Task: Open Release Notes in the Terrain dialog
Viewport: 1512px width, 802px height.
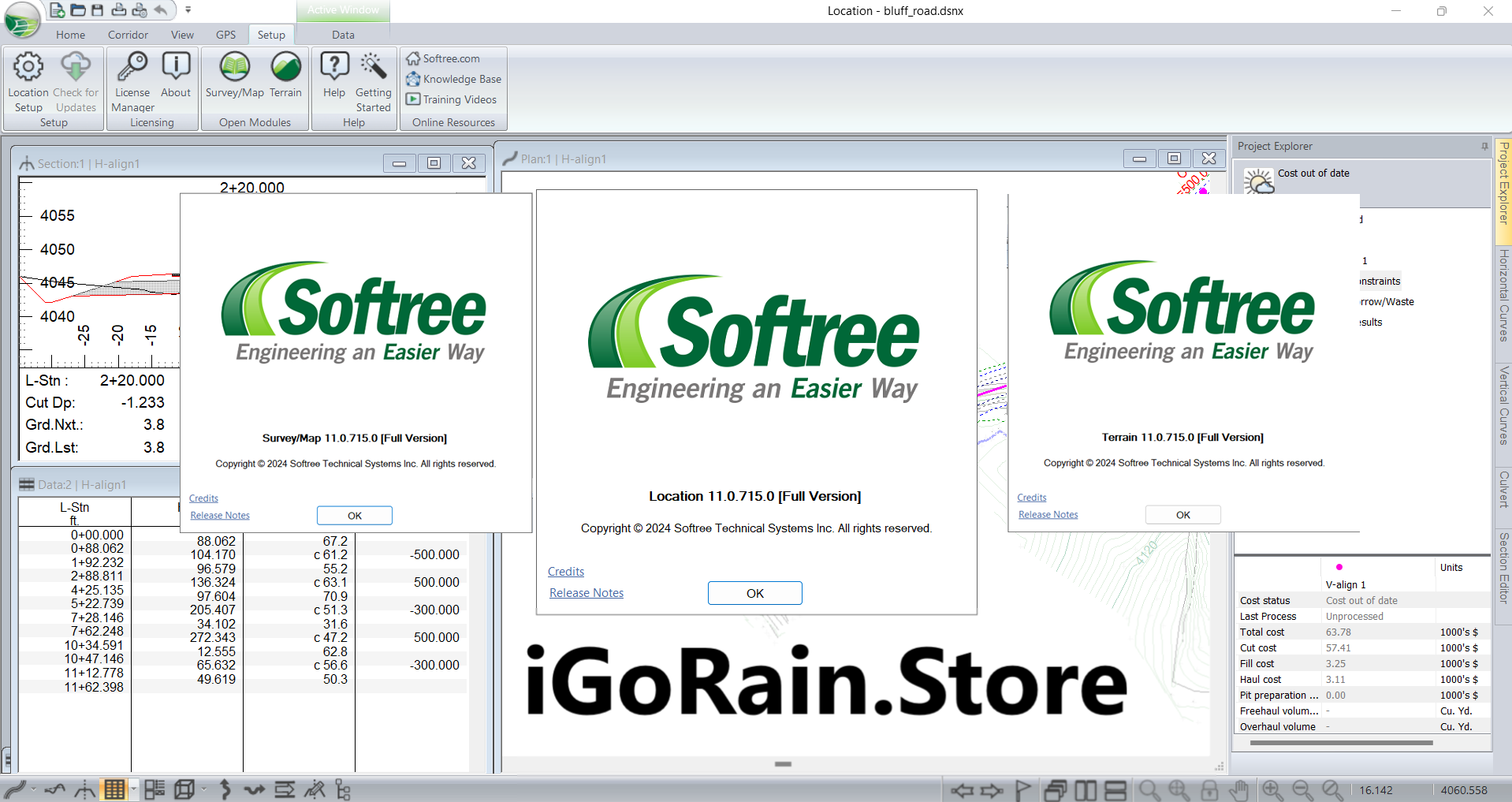Action: (x=1048, y=514)
